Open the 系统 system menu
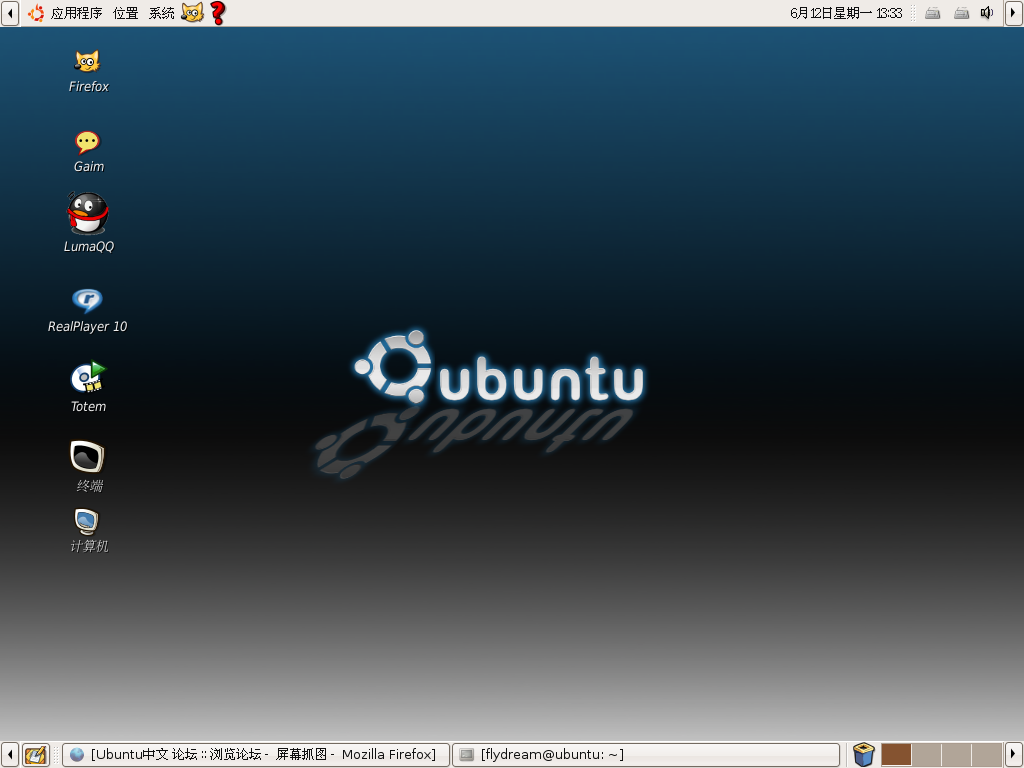 point(161,13)
